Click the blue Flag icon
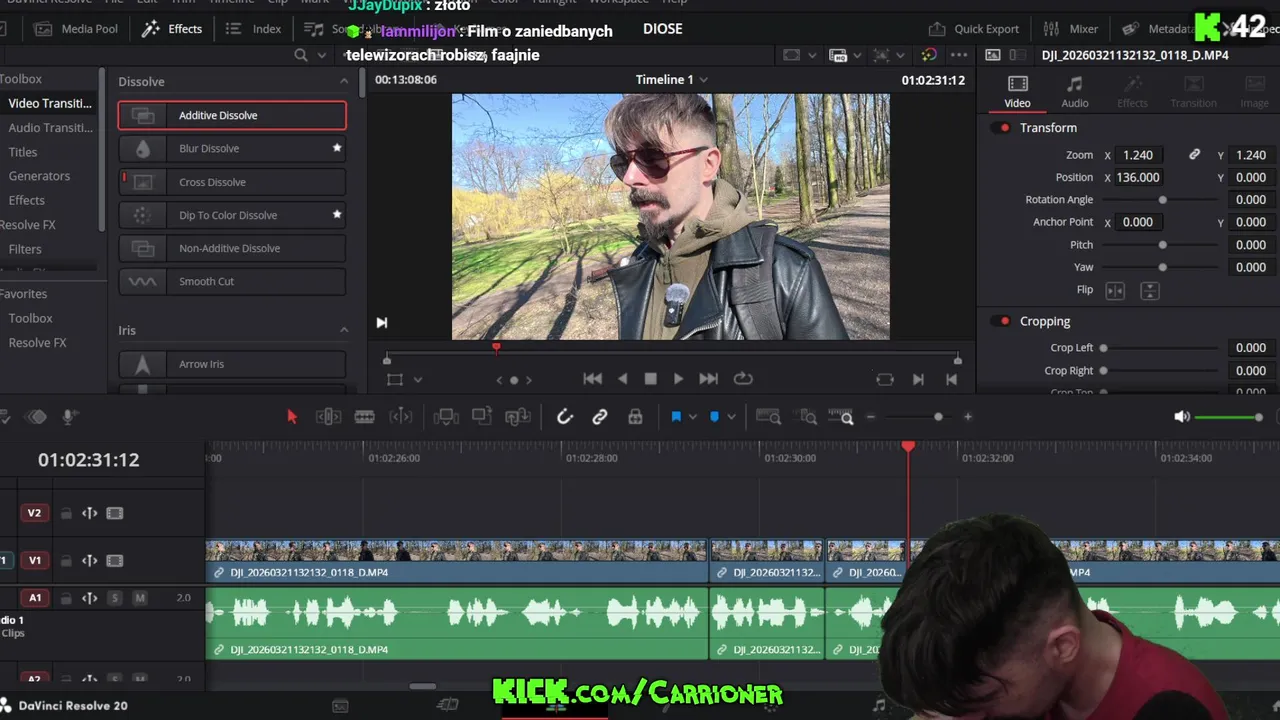The height and width of the screenshot is (720, 1280). tap(676, 417)
